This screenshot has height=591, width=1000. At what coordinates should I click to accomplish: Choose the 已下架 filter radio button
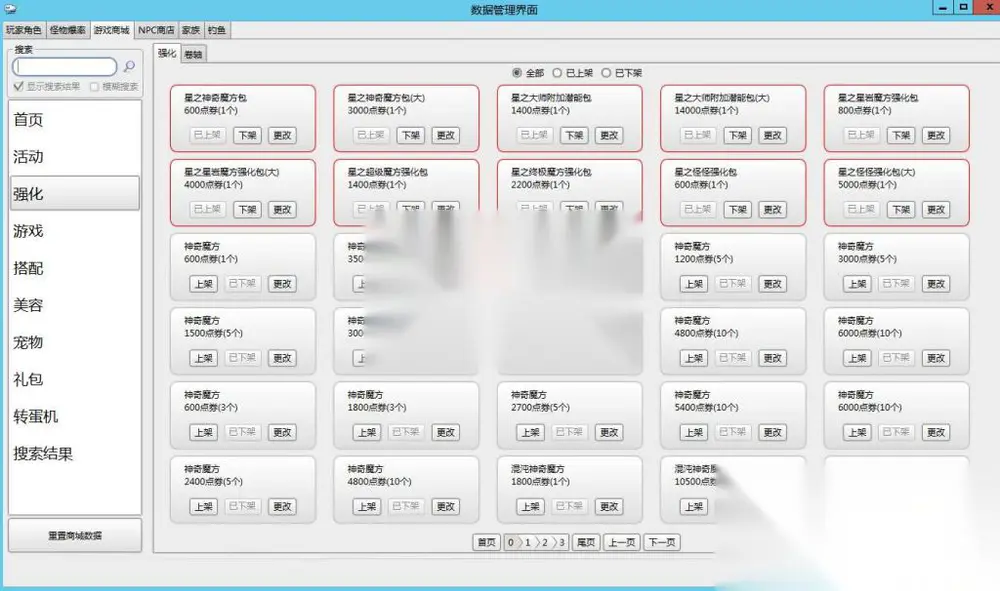click(x=606, y=73)
